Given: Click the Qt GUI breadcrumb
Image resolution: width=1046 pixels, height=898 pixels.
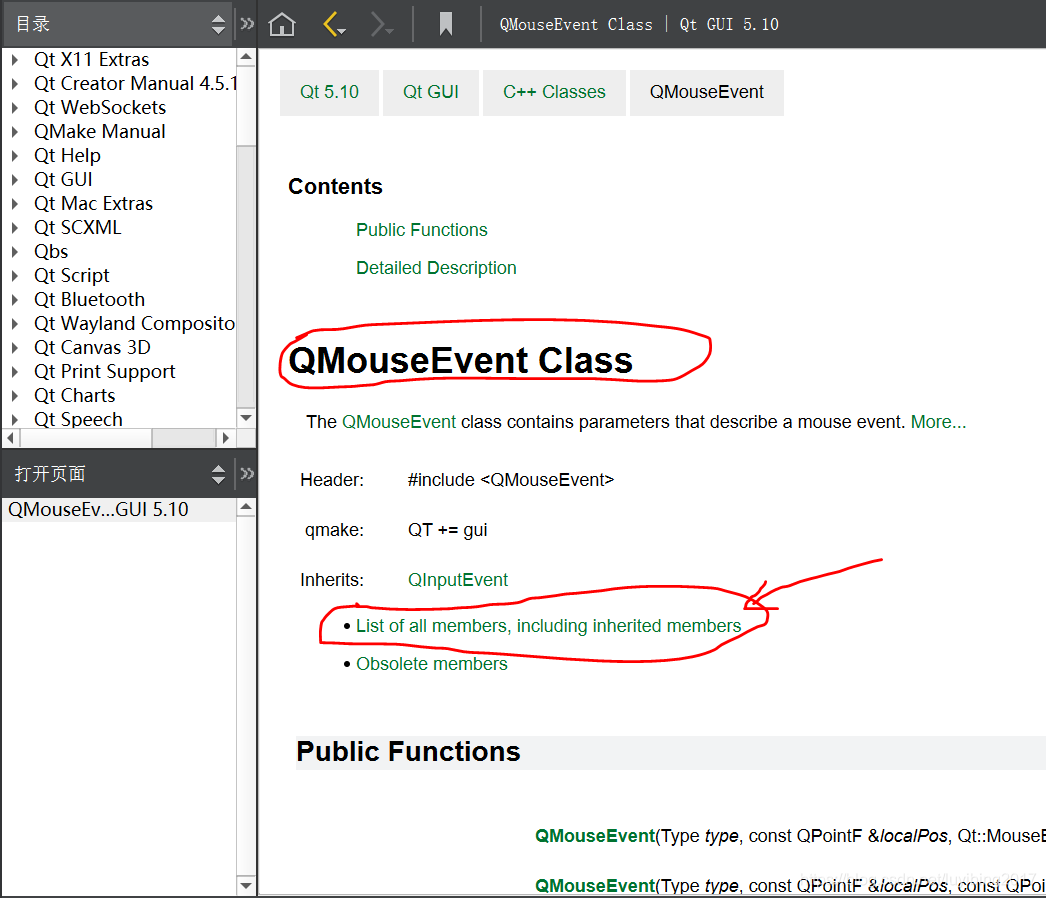Looking at the screenshot, I should (x=430, y=92).
